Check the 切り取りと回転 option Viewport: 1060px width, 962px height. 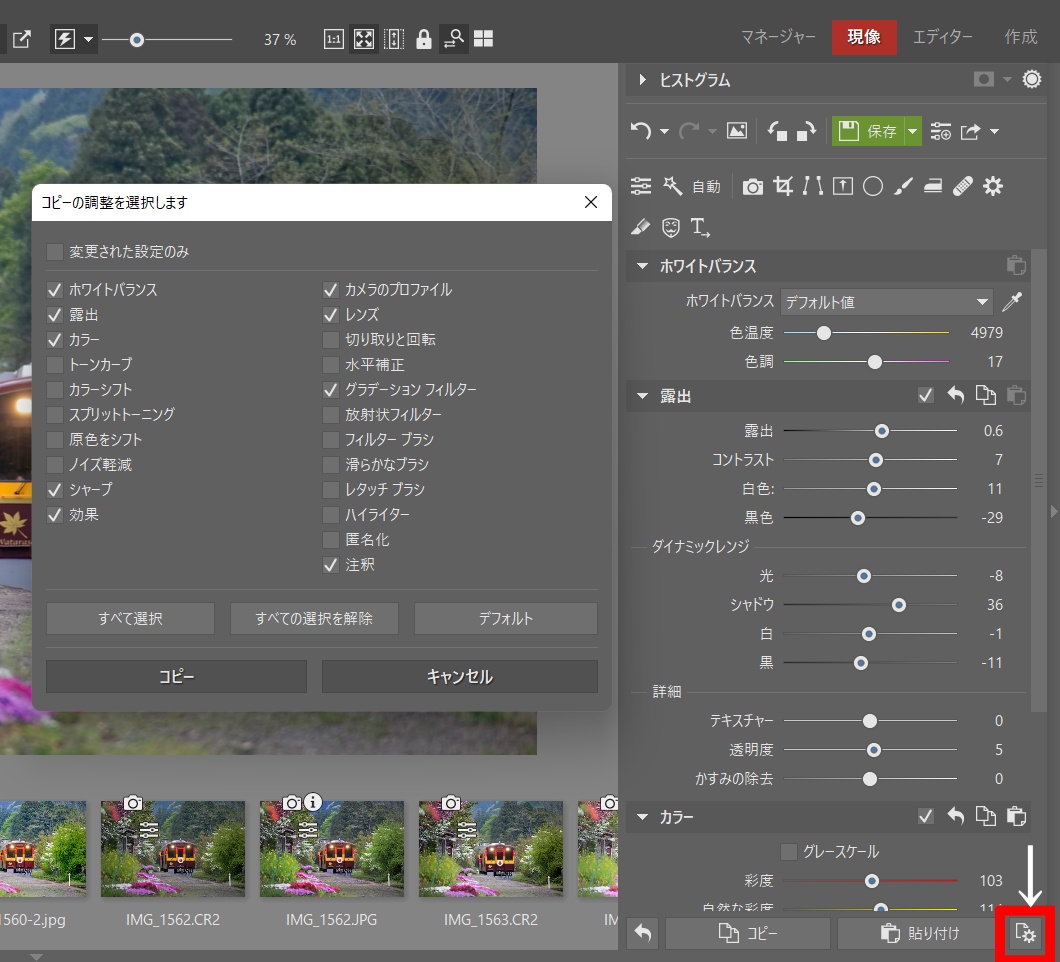(331, 339)
